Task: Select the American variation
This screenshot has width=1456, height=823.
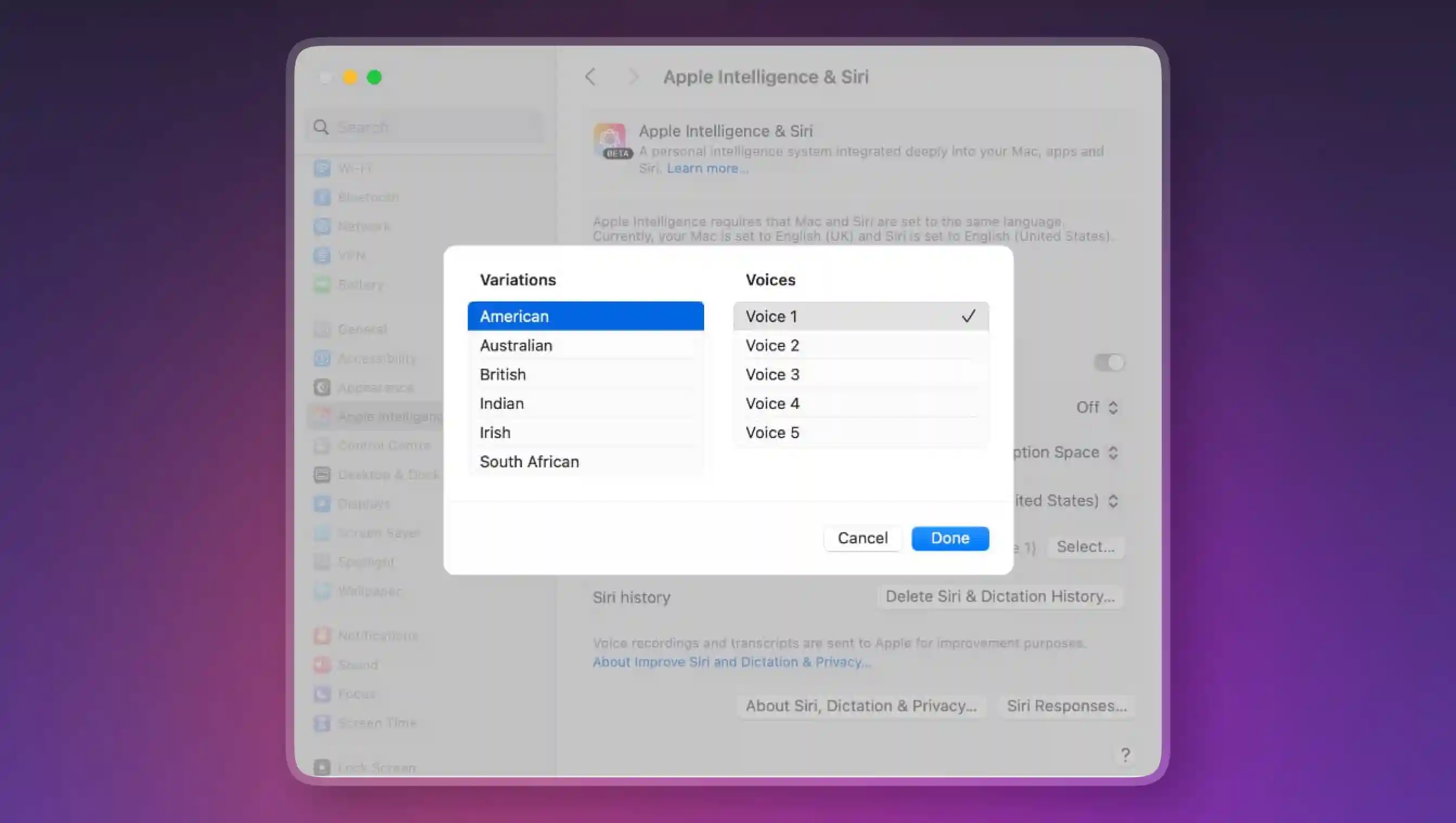Action: tap(585, 316)
